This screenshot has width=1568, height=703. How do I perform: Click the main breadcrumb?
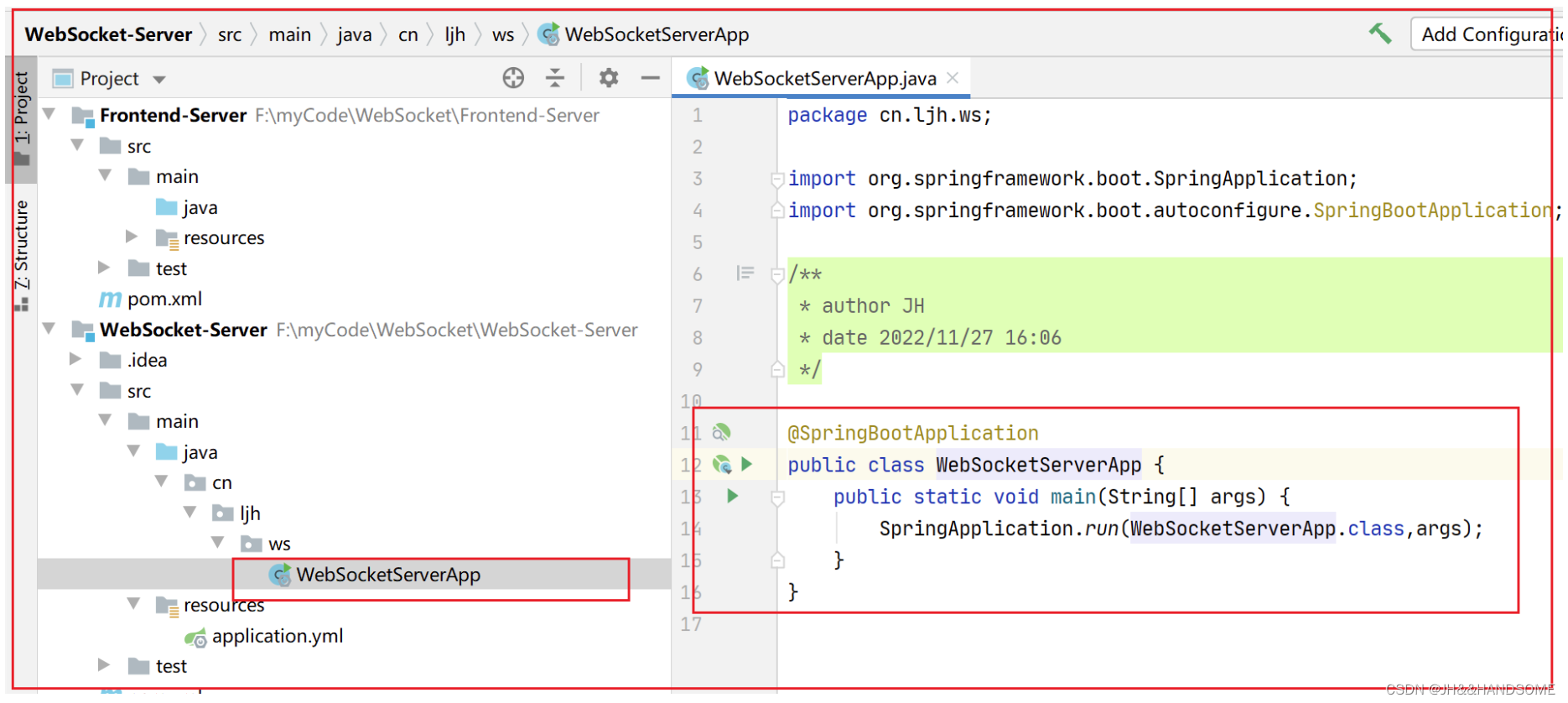289,34
